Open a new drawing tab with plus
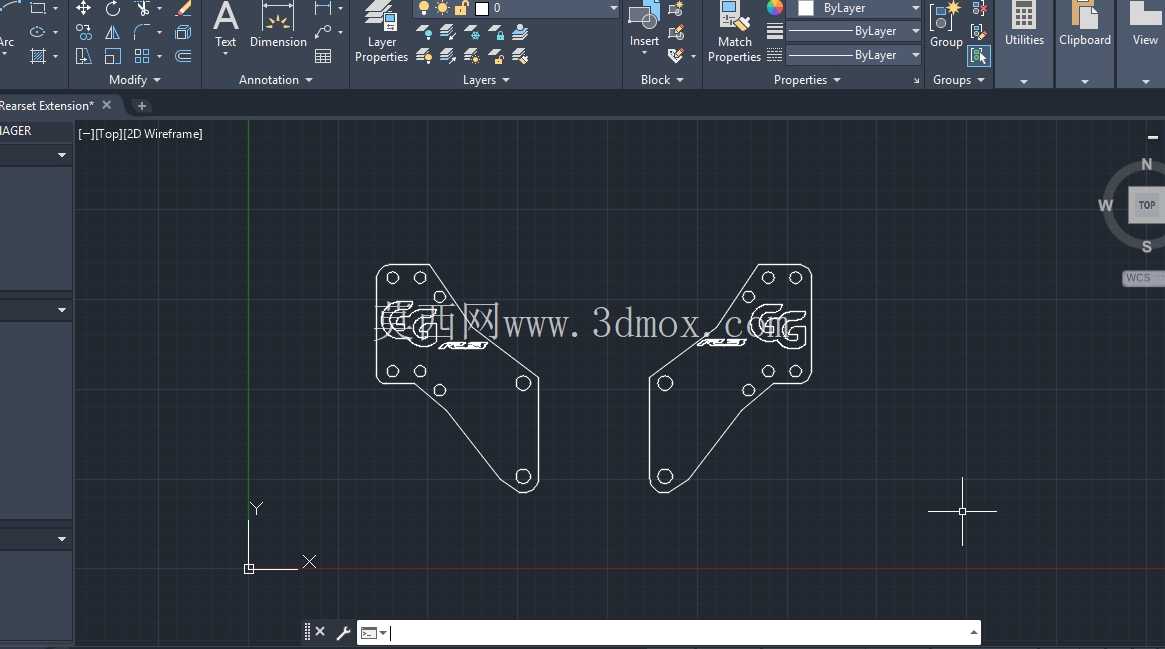This screenshot has height=649, width=1165. click(141, 105)
